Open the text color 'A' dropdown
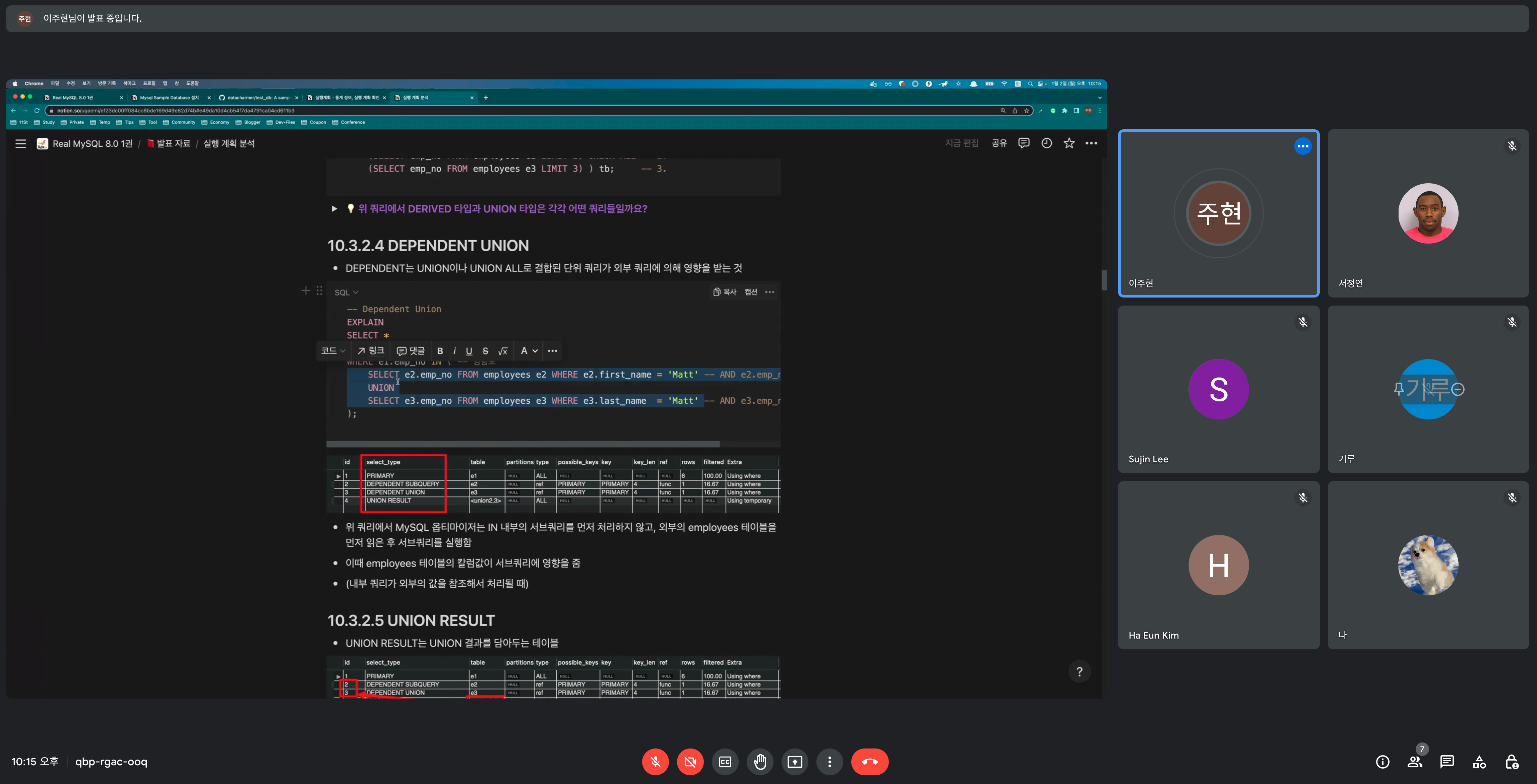1537x784 pixels. 529,351
